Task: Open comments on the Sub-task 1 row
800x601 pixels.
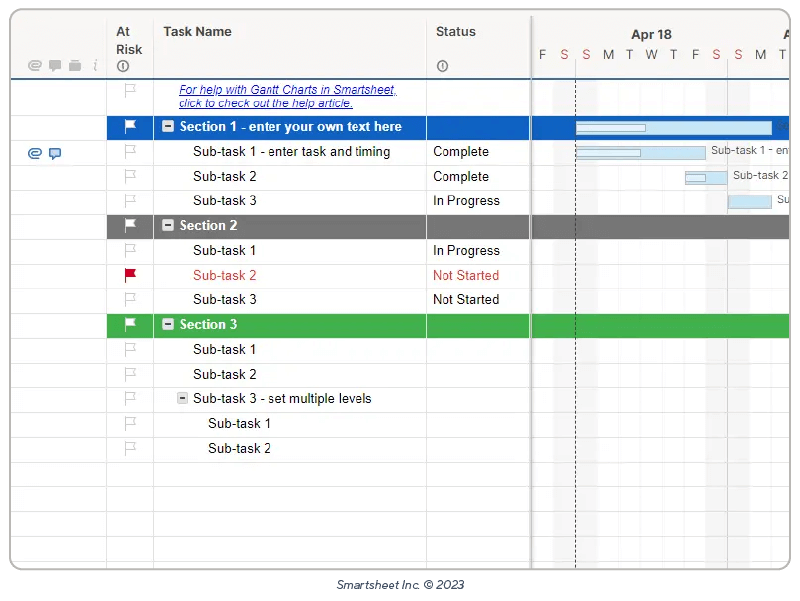Action: (x=57, y=153)
